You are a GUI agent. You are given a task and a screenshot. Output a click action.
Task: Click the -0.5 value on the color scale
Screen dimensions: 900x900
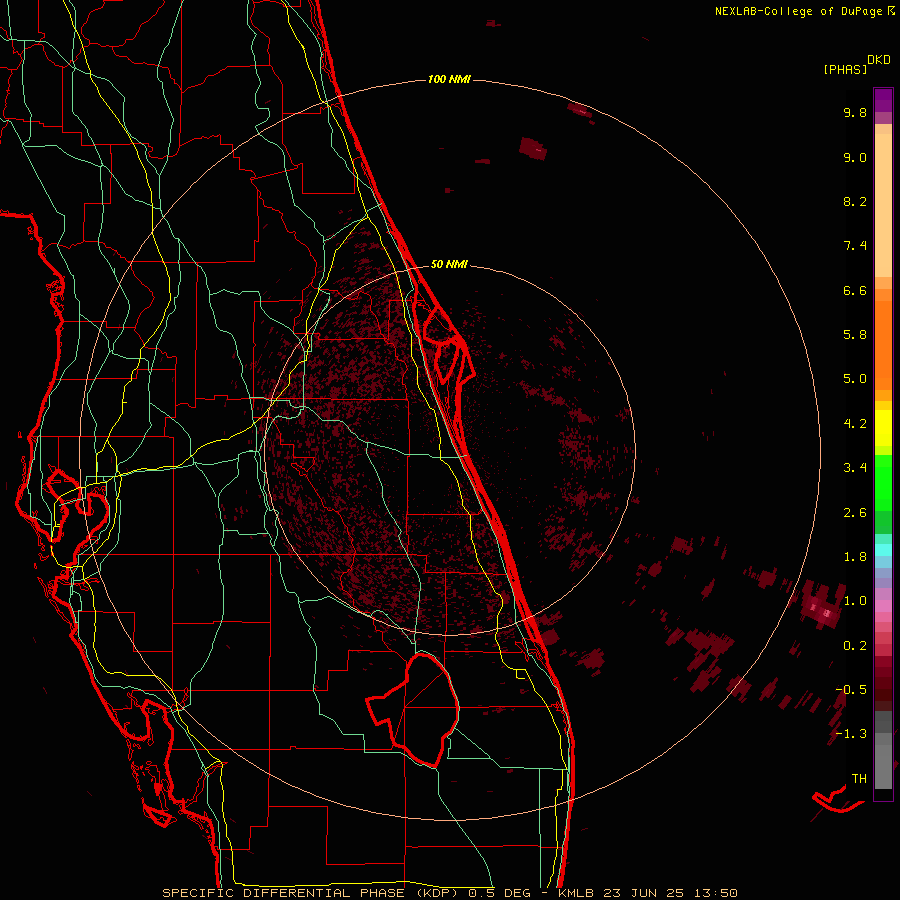coord(851,690)
